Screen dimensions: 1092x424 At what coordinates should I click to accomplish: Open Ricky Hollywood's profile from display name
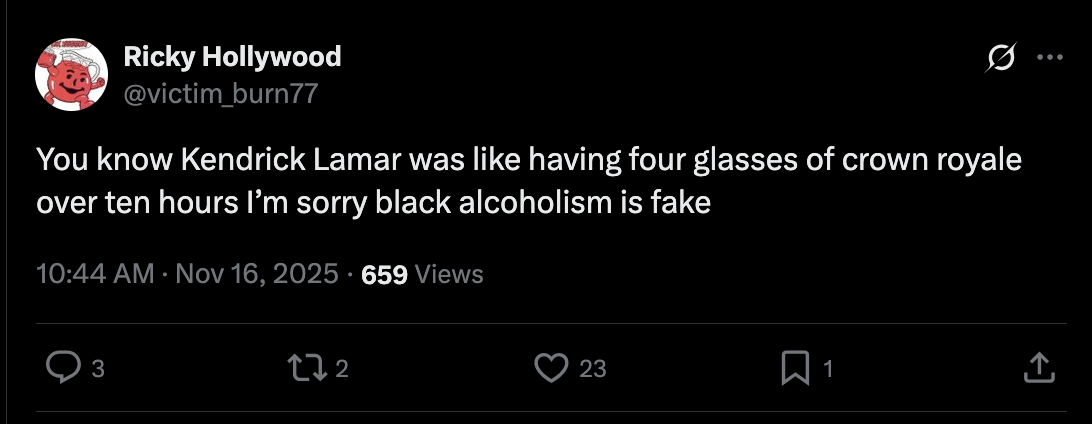[232, 57]
